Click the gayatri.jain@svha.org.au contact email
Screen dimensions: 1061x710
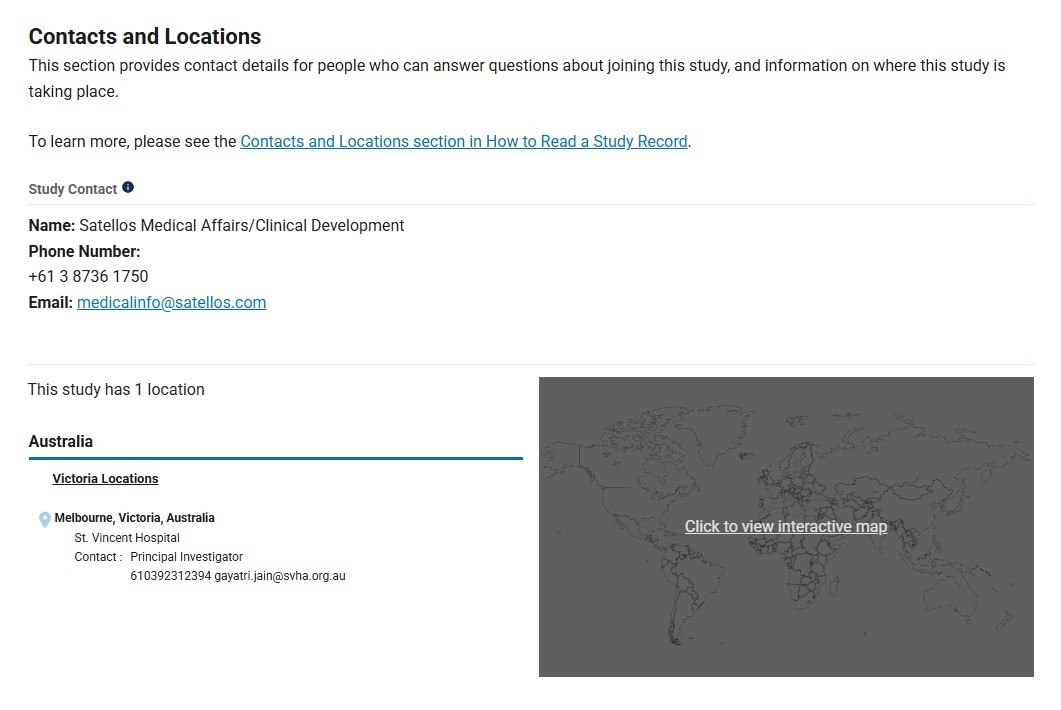[x=280, y=576]
